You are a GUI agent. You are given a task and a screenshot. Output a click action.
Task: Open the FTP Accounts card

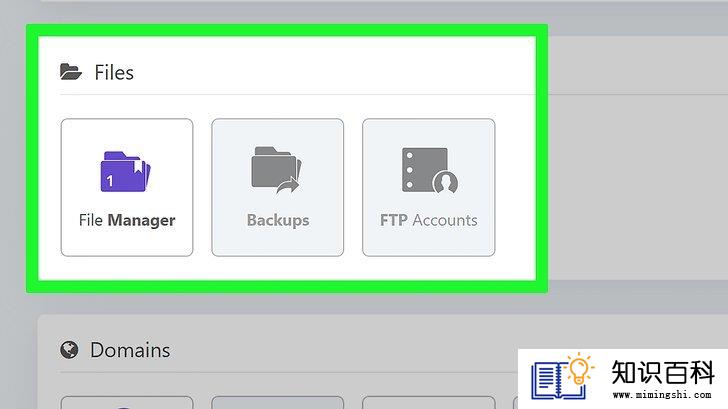[x=429, y=187]
